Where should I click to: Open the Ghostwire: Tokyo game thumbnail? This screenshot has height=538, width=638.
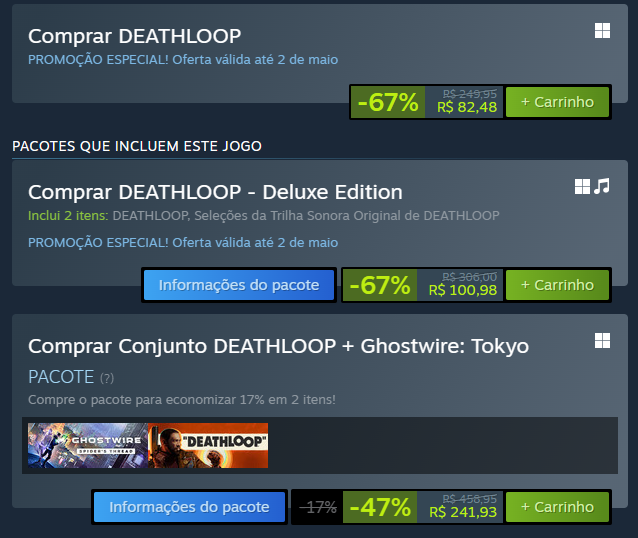click(87, 446)
